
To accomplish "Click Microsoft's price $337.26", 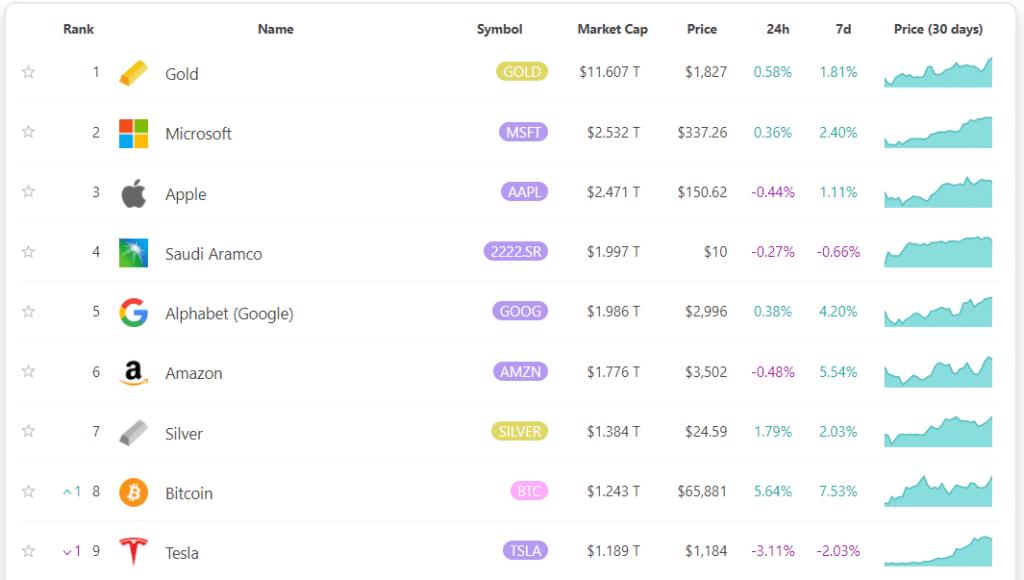I will coord(702,133).
